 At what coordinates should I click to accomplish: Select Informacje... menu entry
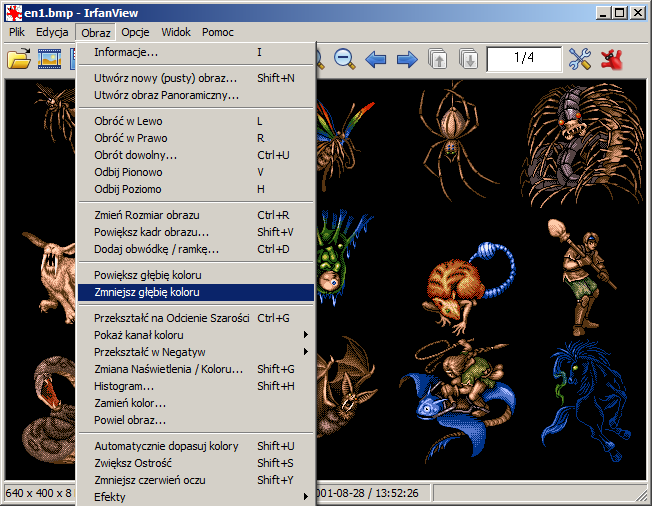point(196,52)
